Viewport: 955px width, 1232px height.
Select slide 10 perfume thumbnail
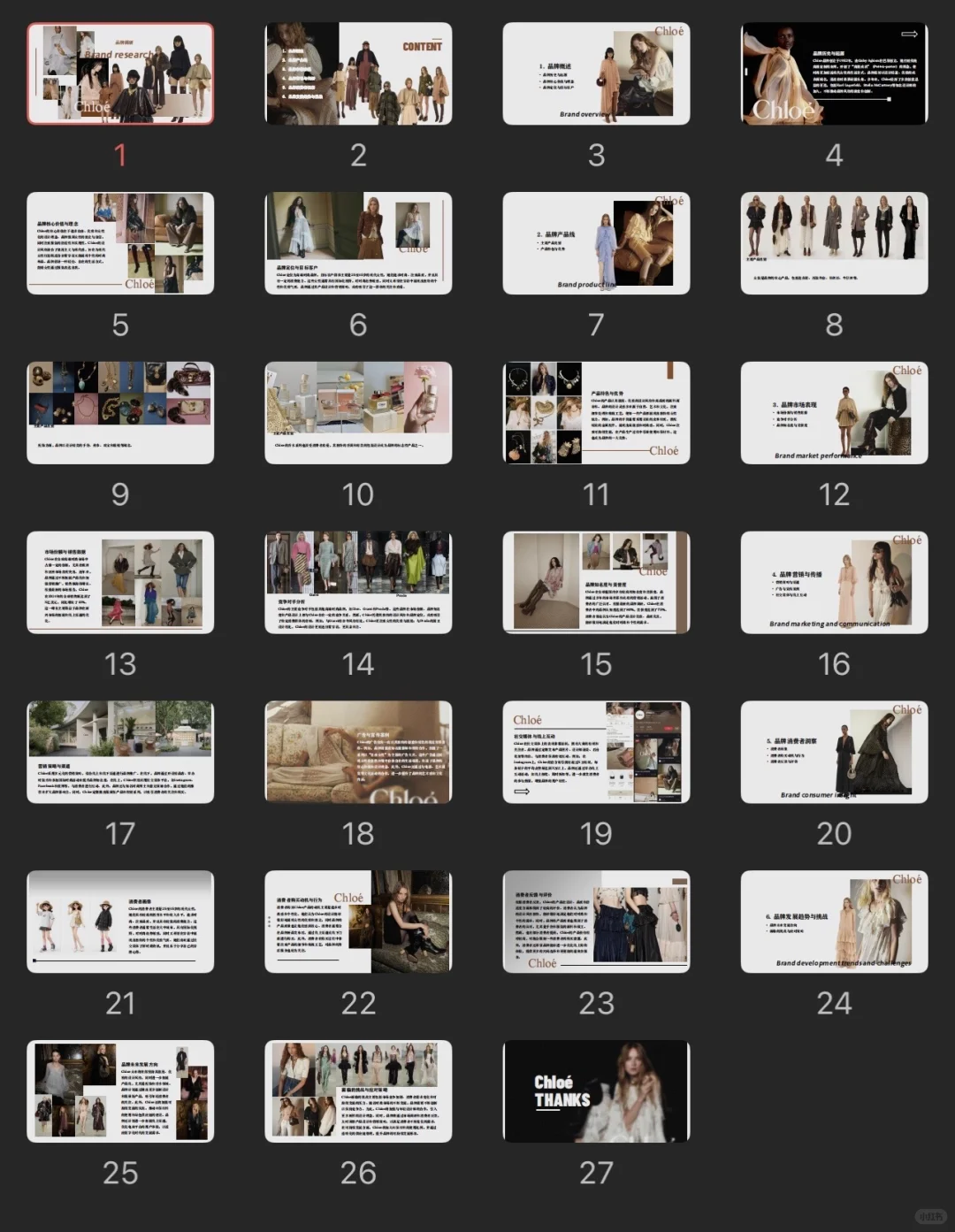[358, 413]
